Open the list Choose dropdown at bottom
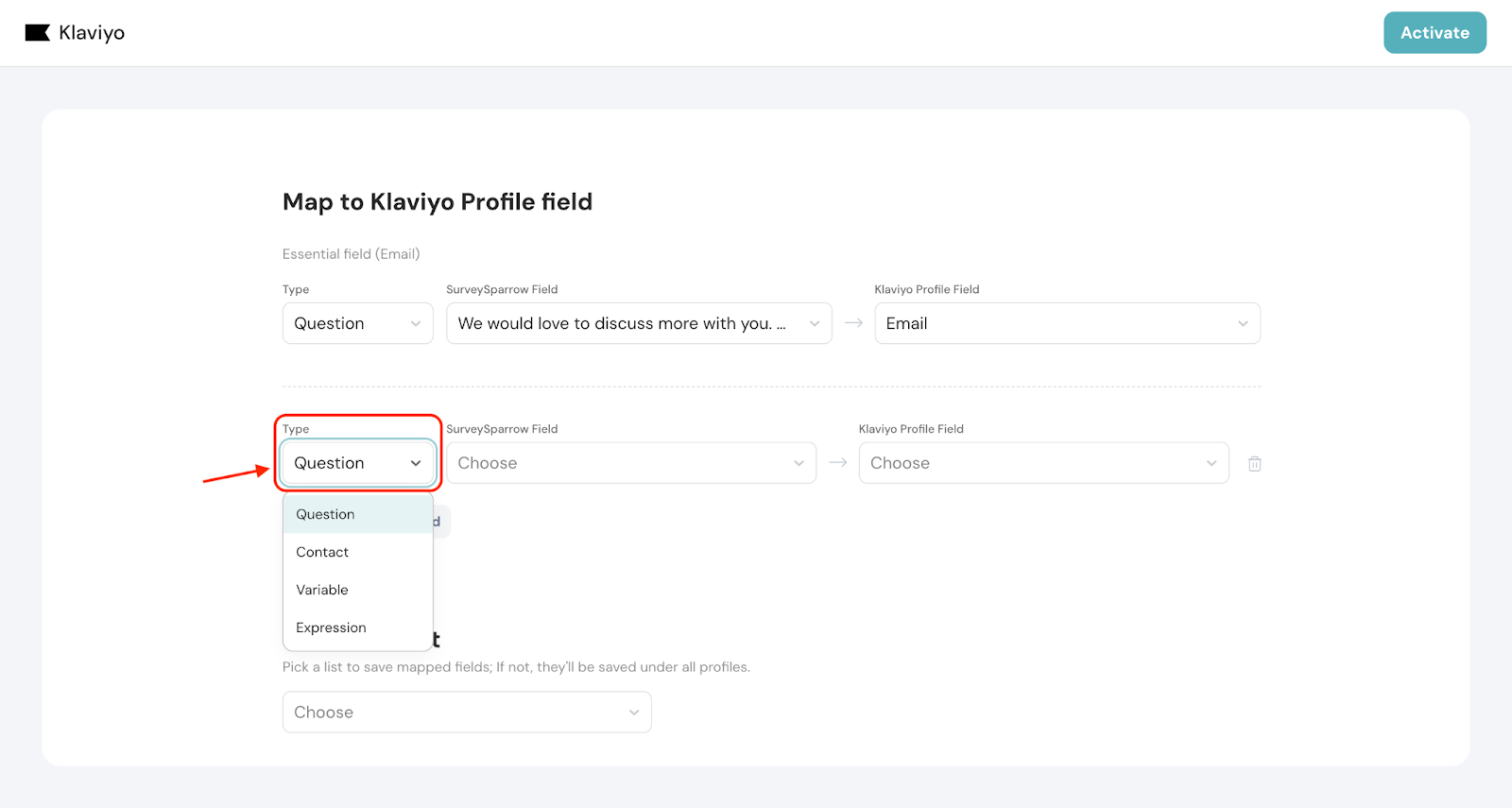This screenshot has width=1512, height=808. coord(466,713)
